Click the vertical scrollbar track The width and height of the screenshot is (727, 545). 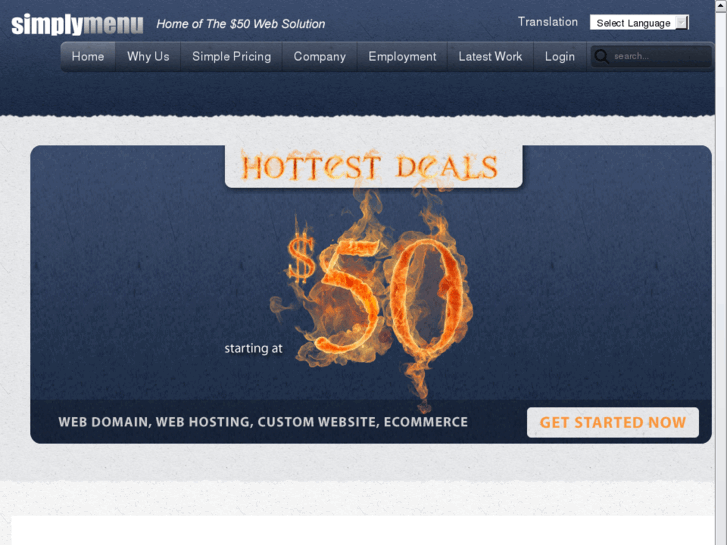721,278
